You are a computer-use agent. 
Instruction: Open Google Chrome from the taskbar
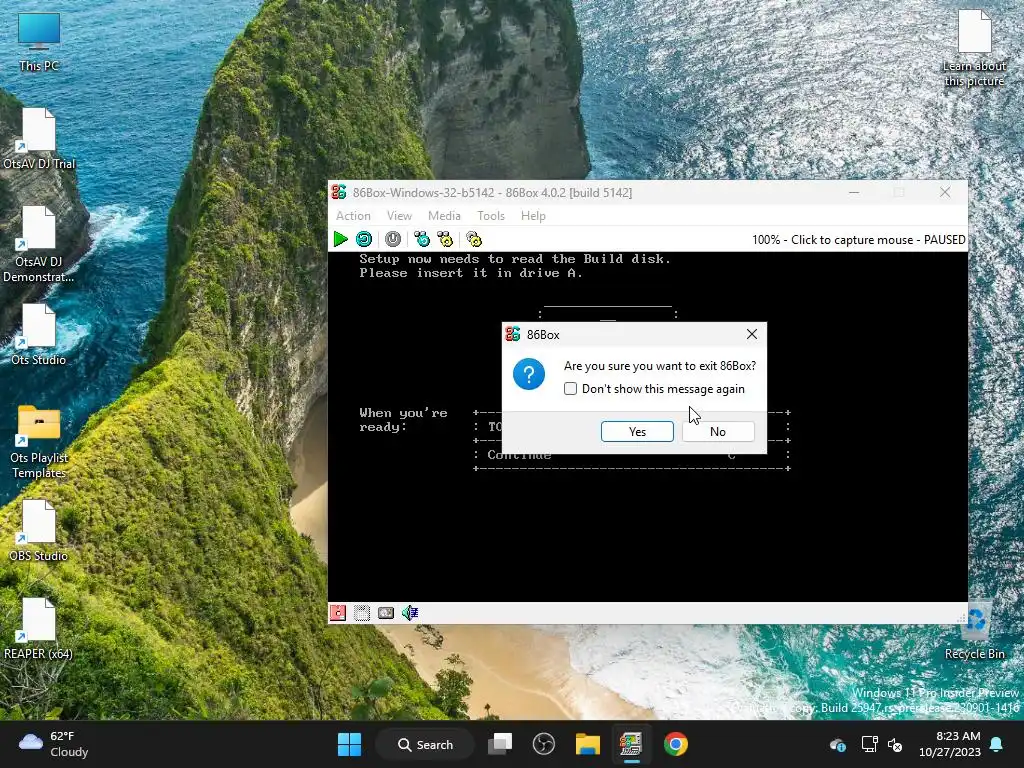tap(675, 744)
